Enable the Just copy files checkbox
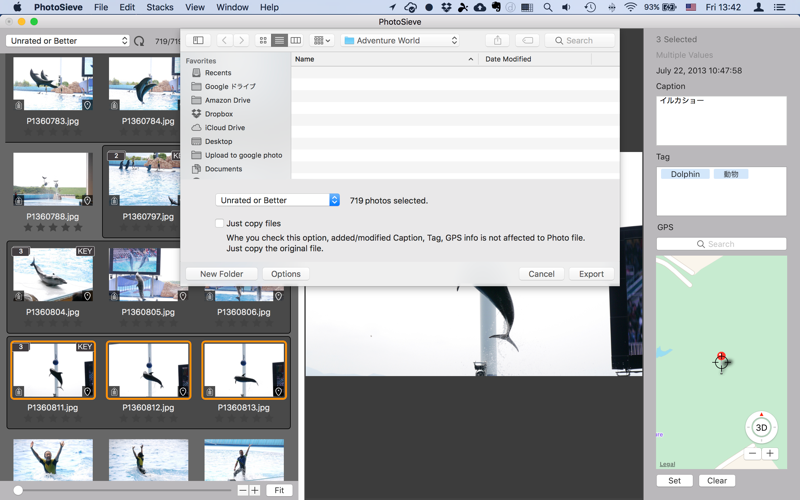The width and height of the screenshot is (800, 500). 219,224
